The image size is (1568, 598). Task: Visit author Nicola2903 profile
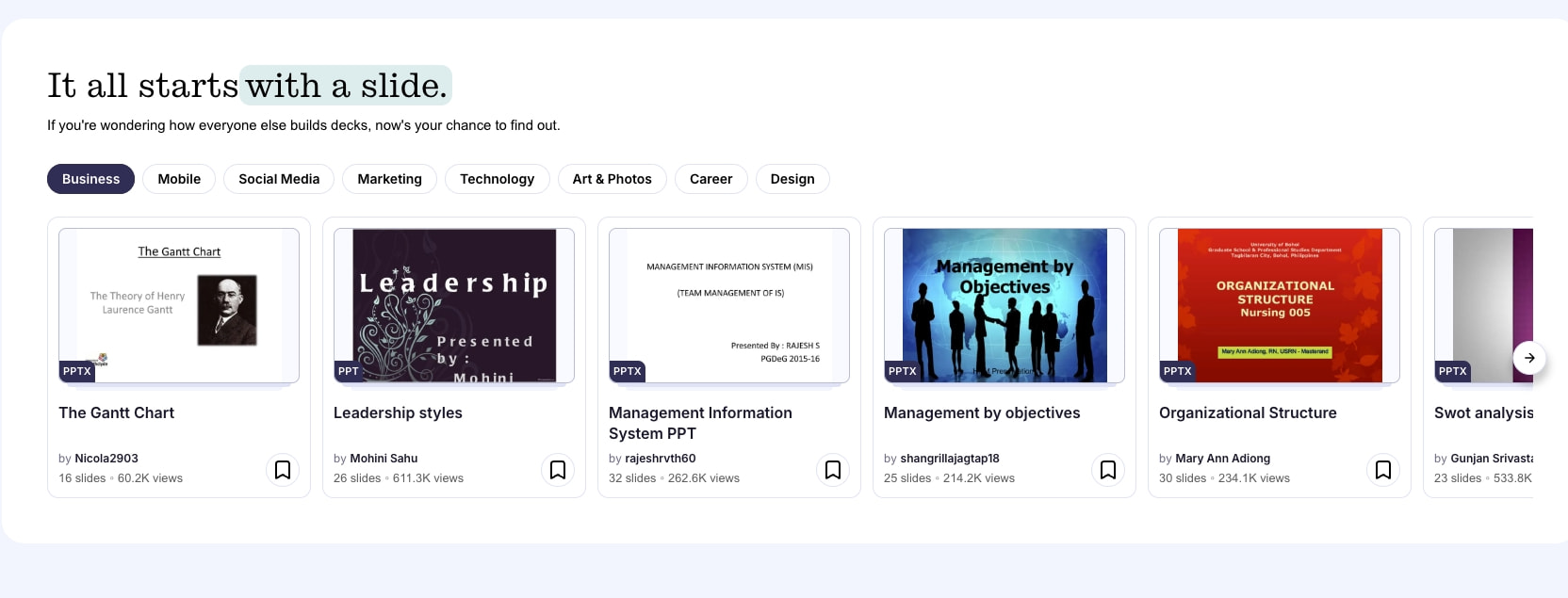[106, 459]
